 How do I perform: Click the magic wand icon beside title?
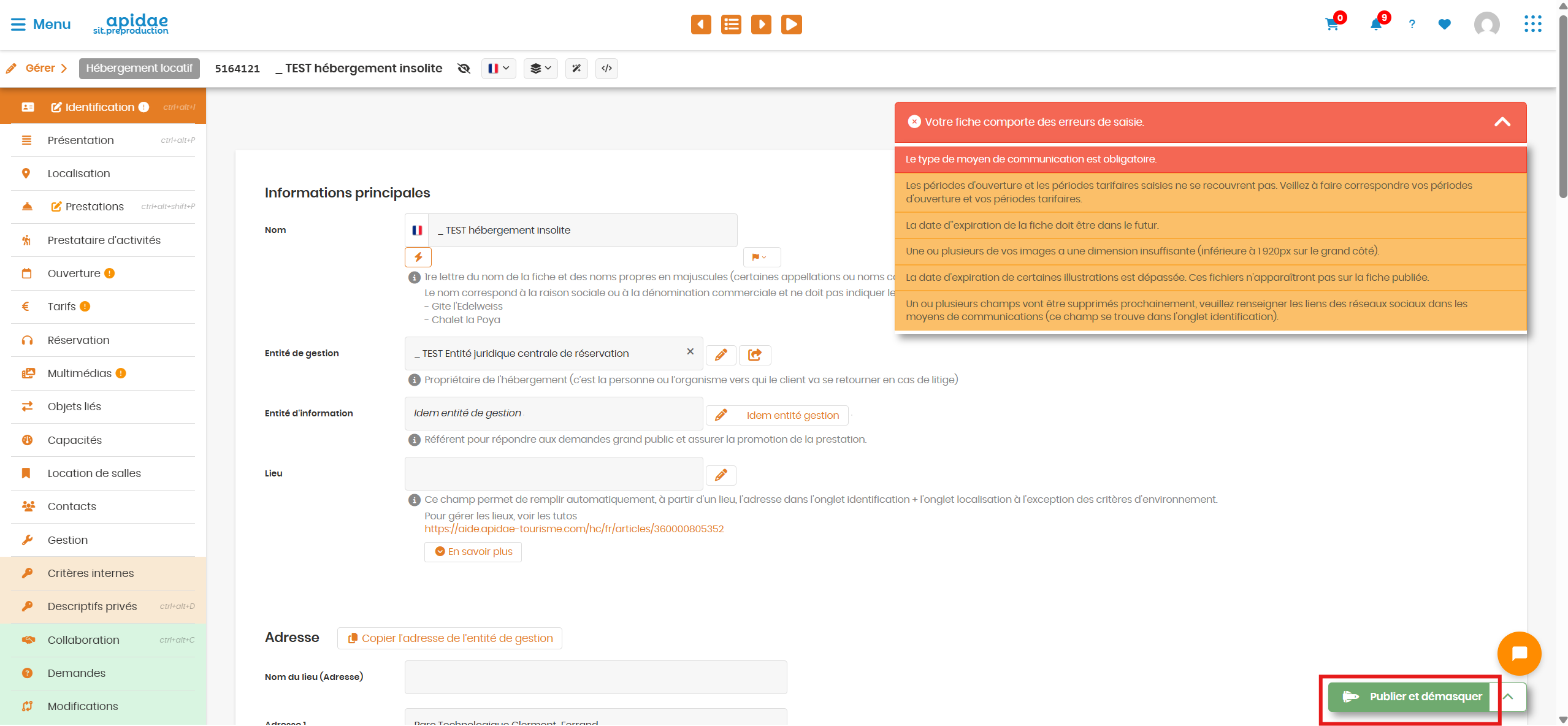click(x=576, y=69)
